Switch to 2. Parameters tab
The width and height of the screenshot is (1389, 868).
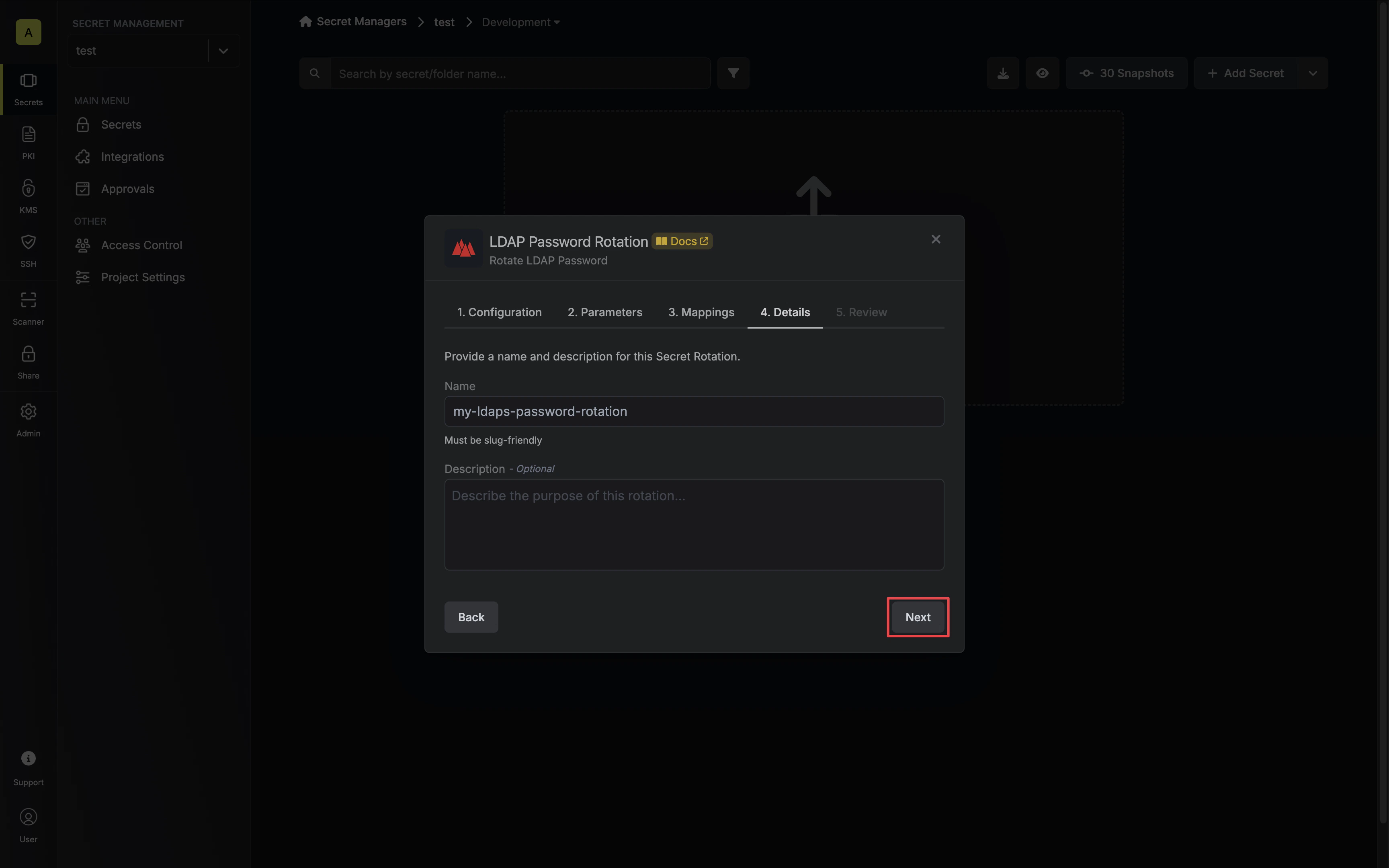[605, 312]
